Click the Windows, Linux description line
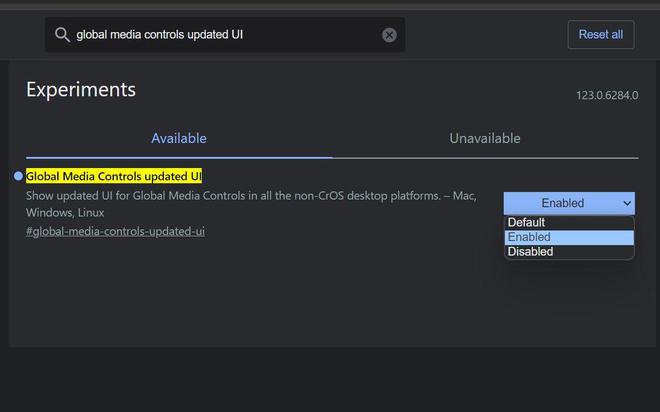 point(65,213)
